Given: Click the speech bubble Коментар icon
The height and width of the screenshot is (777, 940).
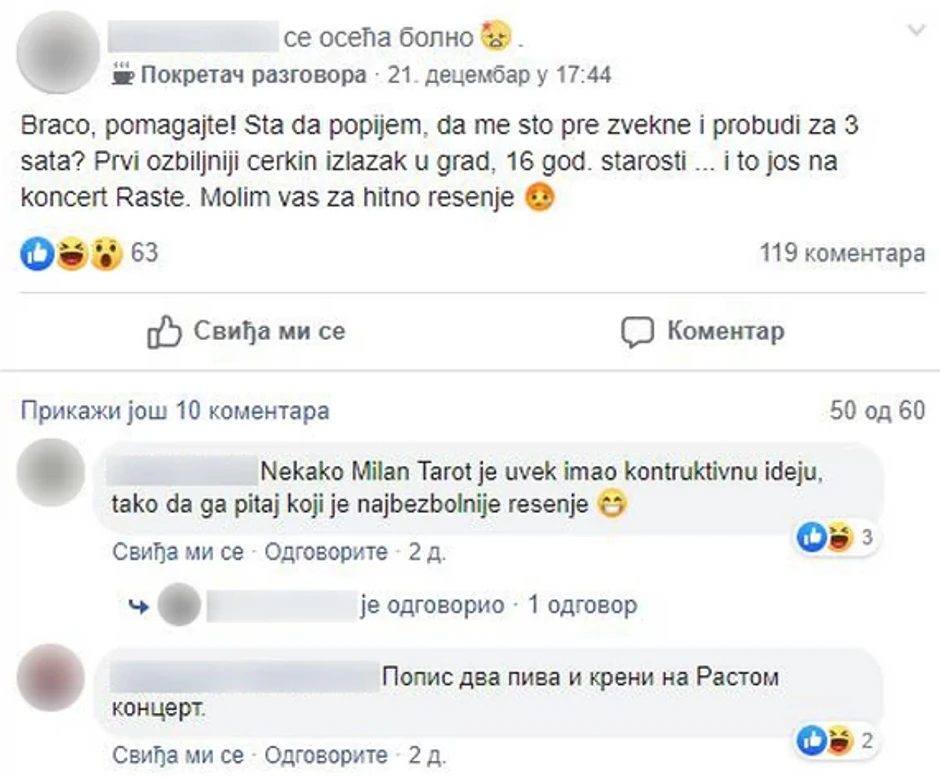Looking at the screenshot, I should tap(636, 331).
